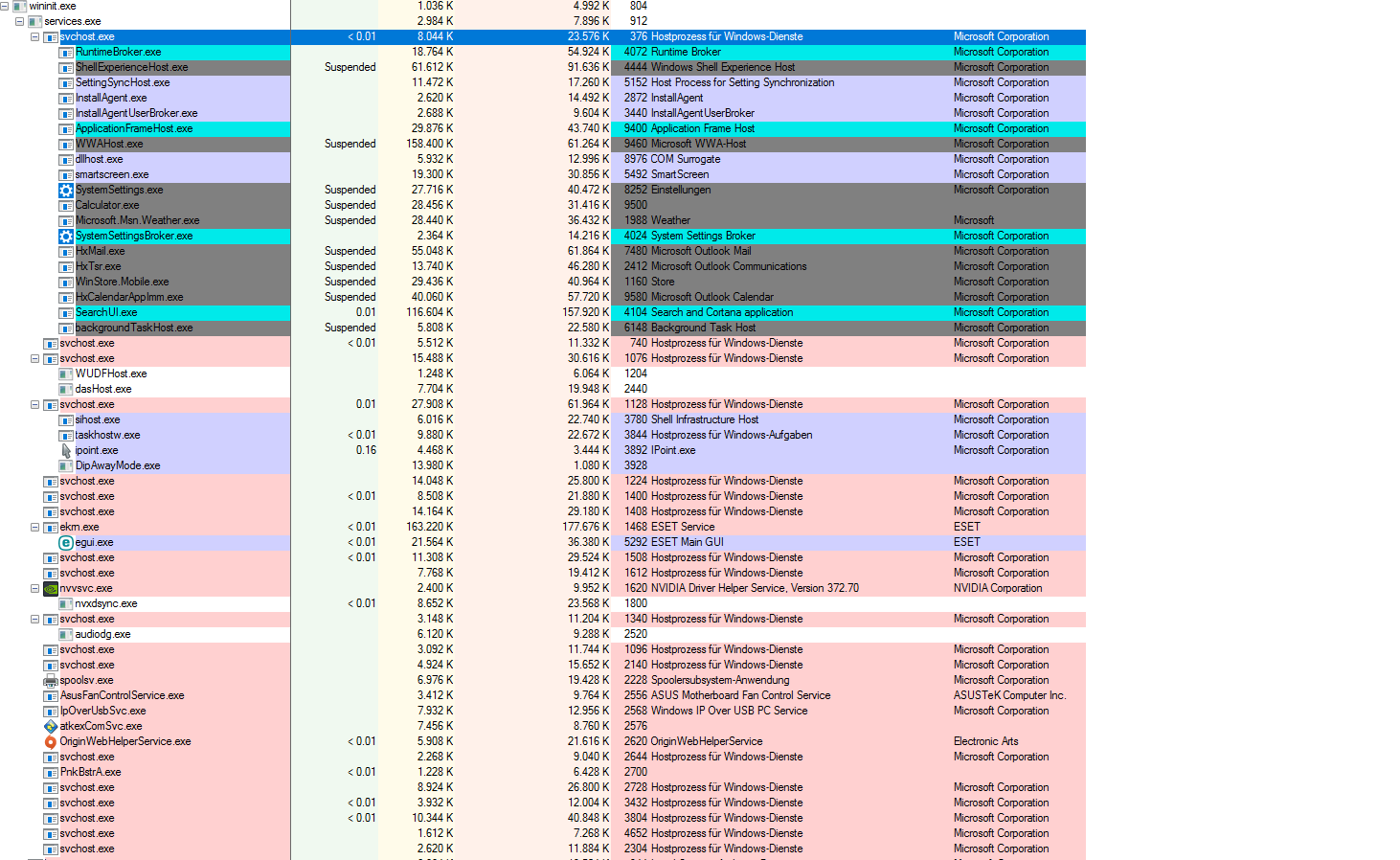Image resolution: width=1400 pixels, height=860 pixels.
Task: Click the icon next to ApplicationFrameHost.exe
Action: click(66, 128)
